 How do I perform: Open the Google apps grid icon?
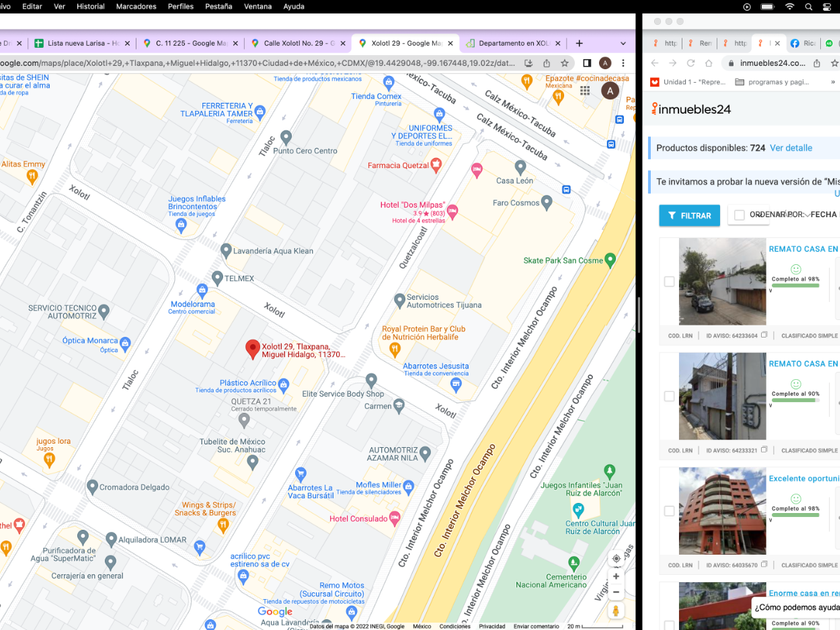[584, 91]
